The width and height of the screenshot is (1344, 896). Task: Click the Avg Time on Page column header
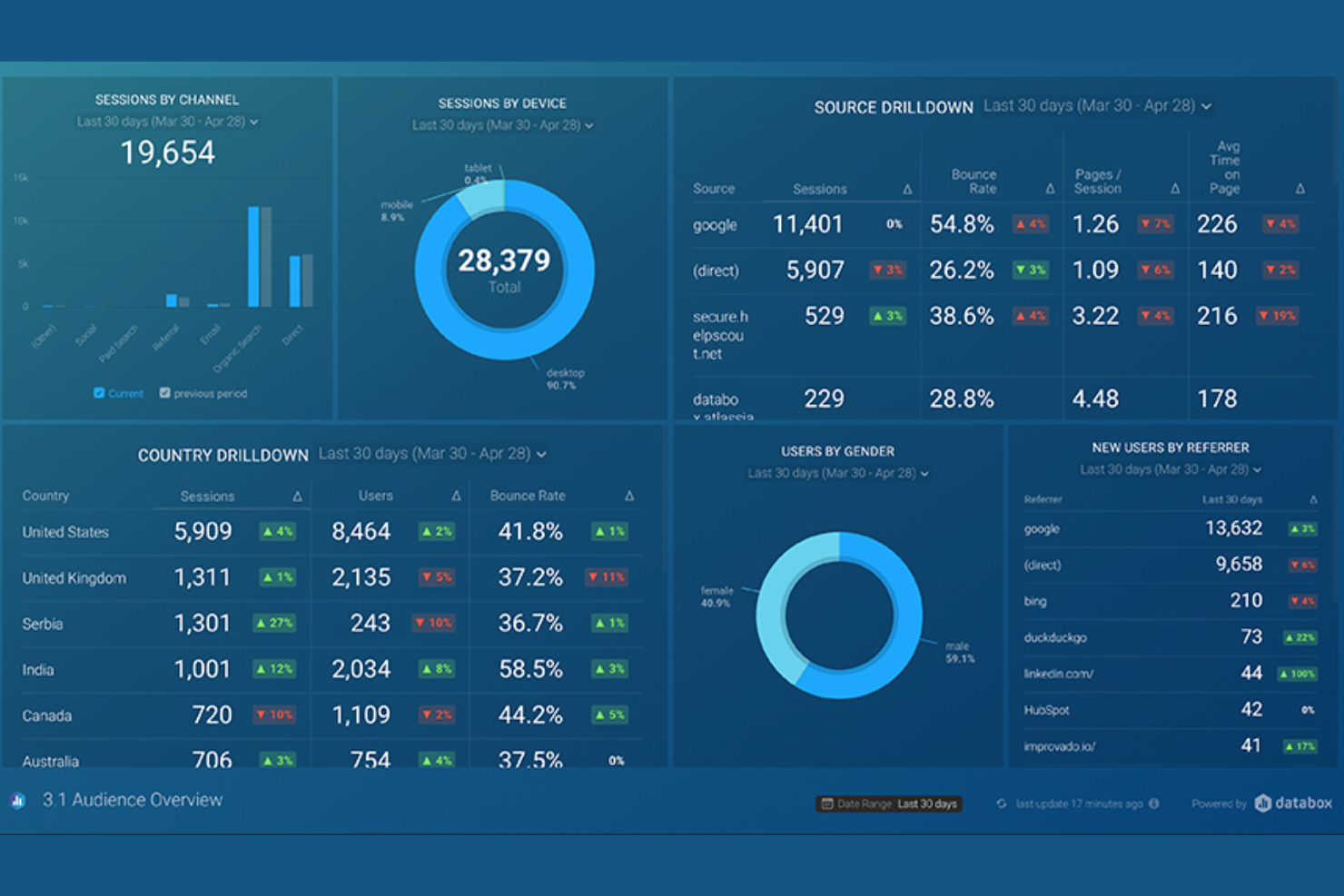click(1224, 167)
